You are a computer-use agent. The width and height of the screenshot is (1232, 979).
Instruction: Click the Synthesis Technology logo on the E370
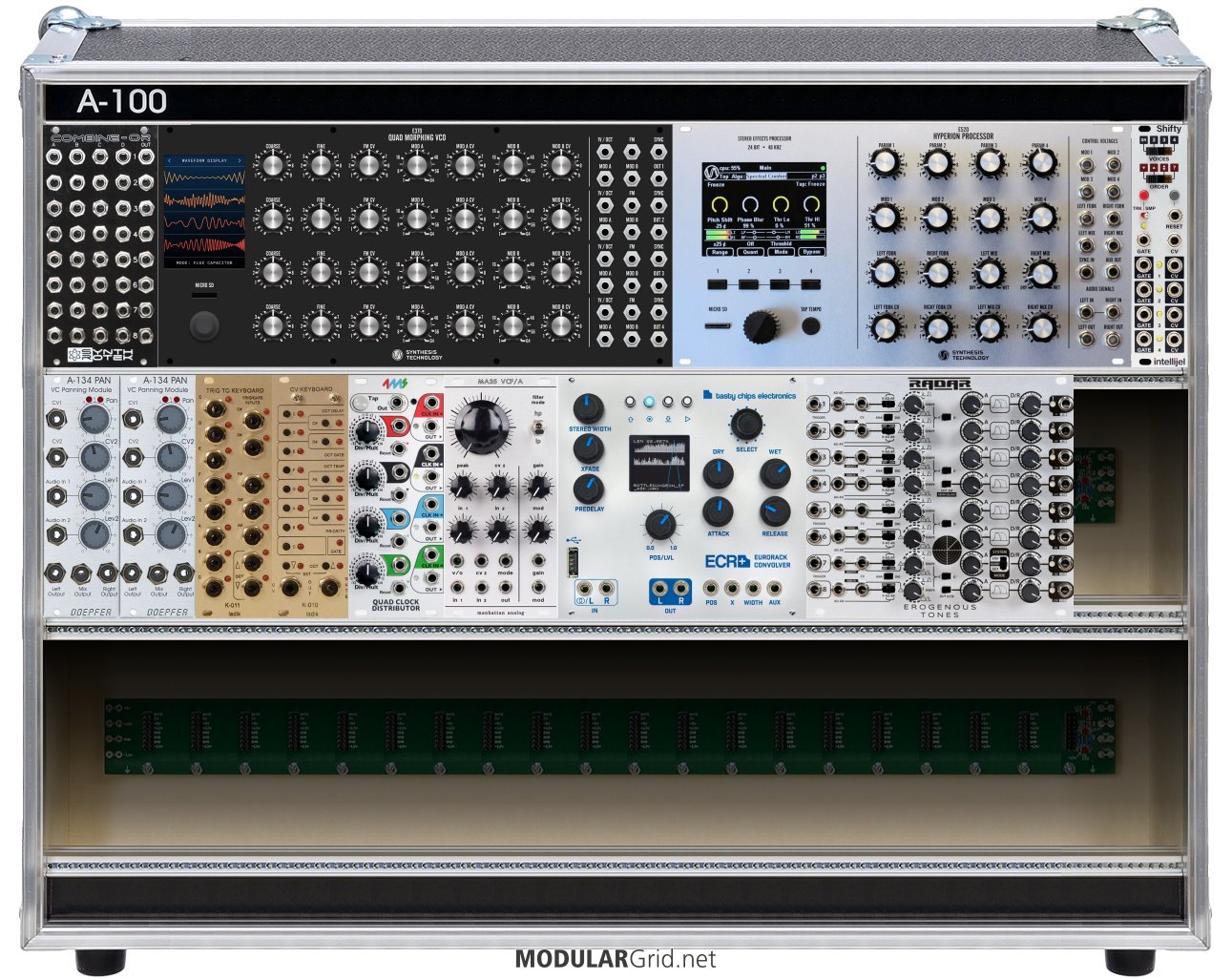(x=417, y=354)
